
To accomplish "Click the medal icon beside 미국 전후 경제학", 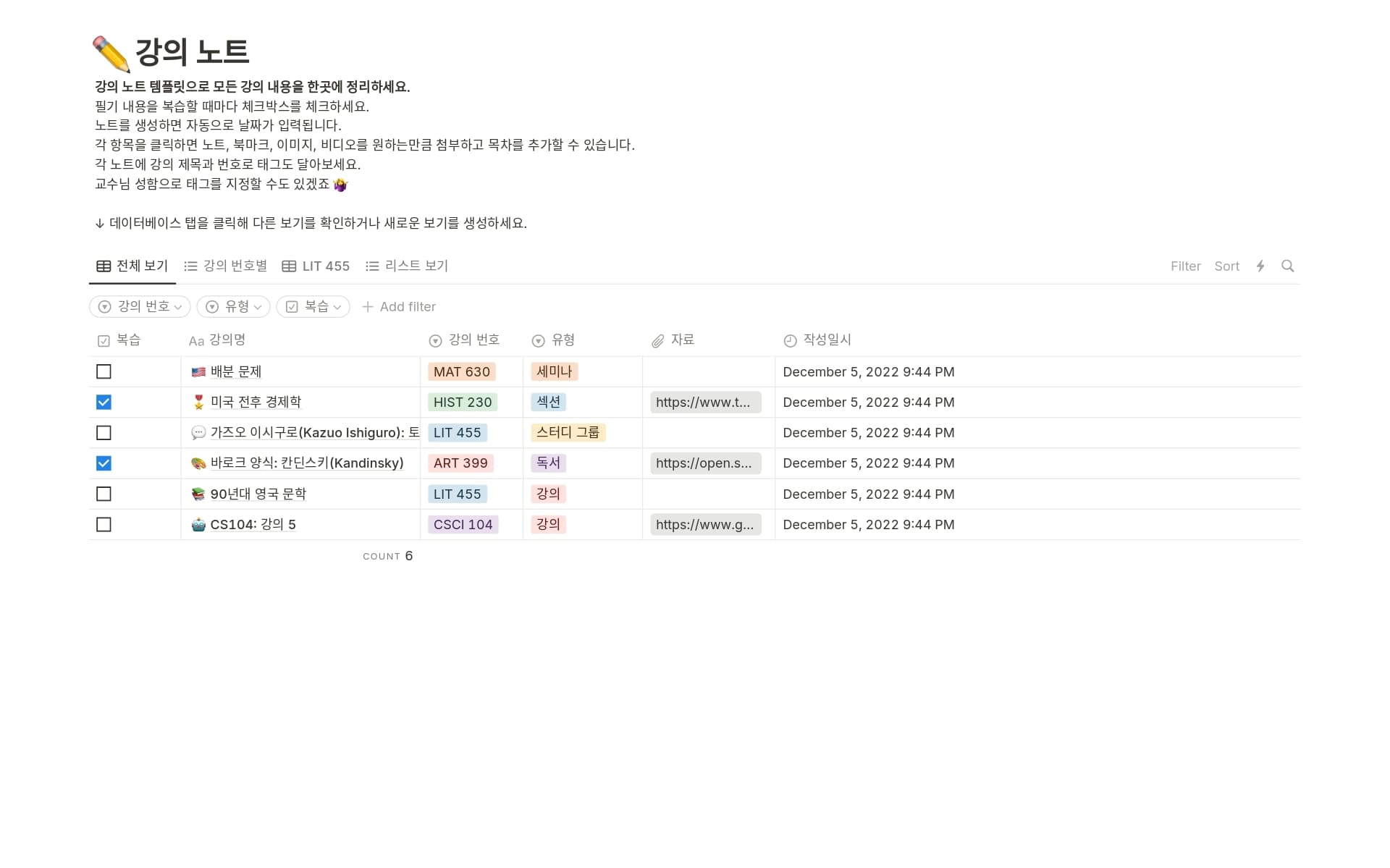I will 198,403.
